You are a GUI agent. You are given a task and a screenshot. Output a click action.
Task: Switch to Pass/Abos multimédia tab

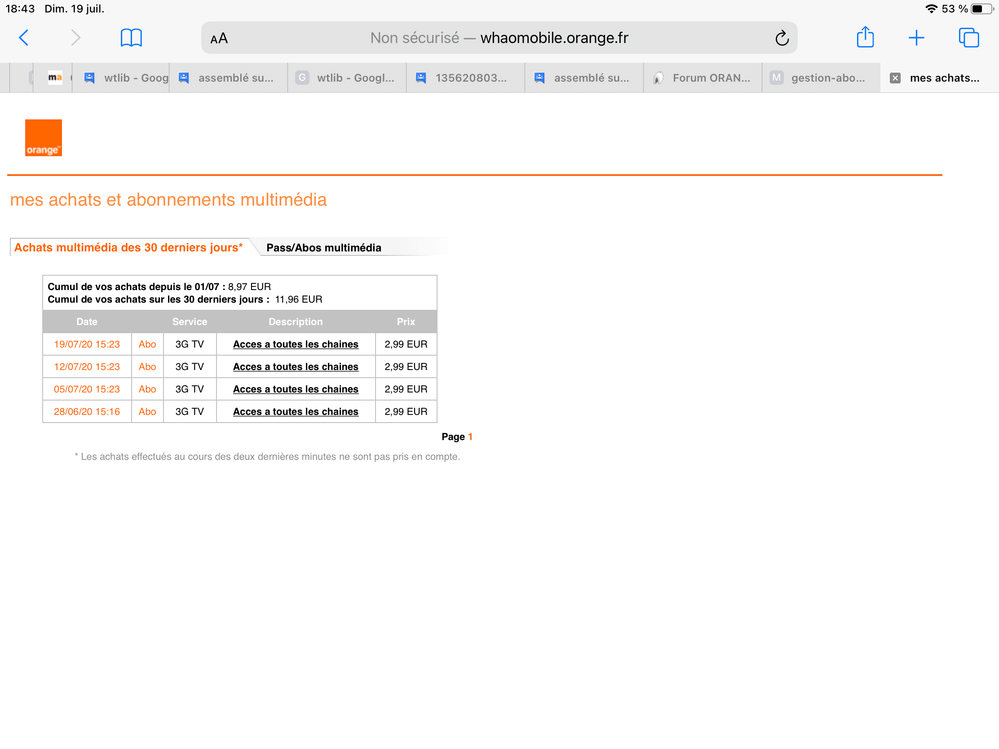pos(323,248)
